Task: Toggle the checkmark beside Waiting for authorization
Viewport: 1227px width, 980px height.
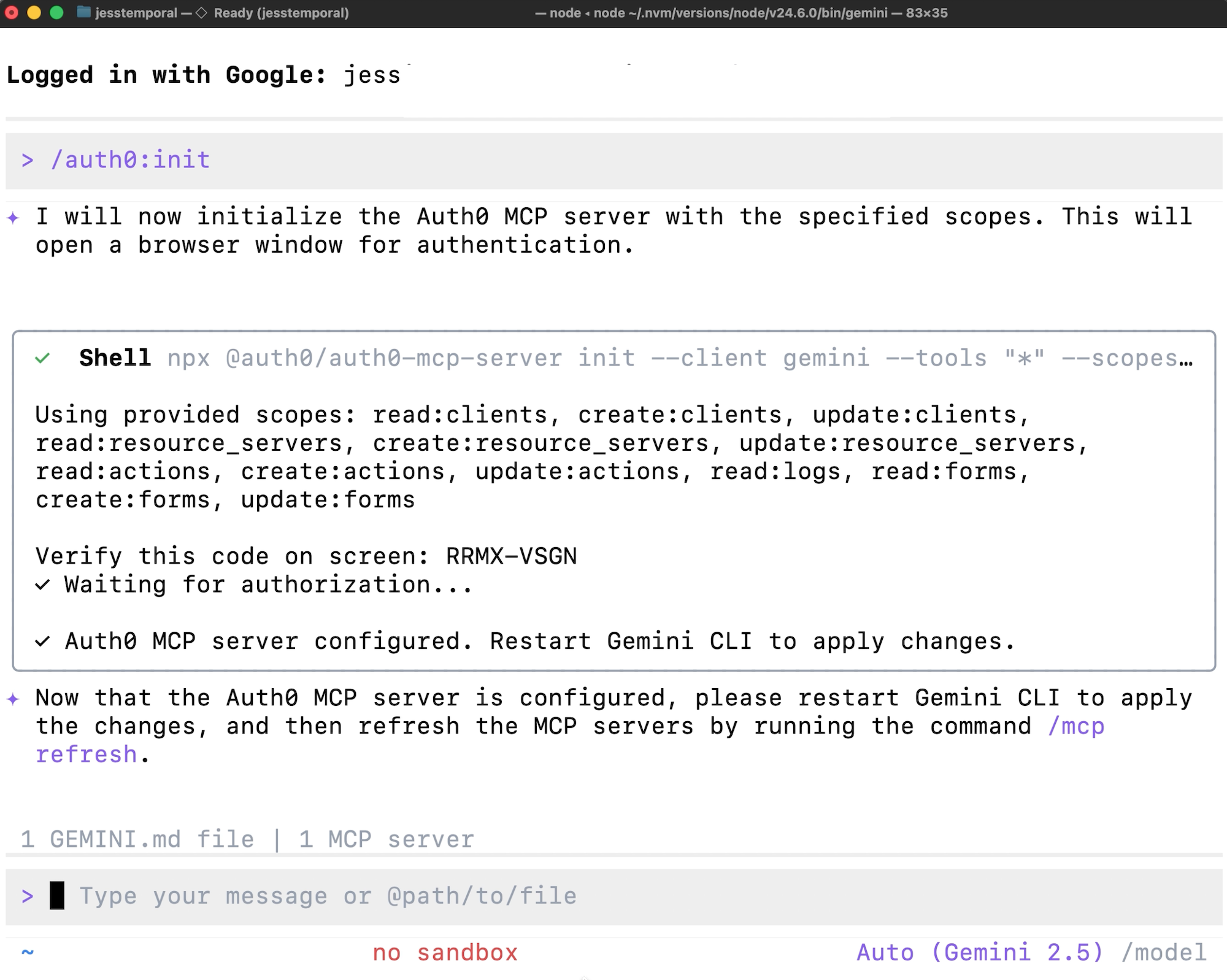Action: [42, 584]
